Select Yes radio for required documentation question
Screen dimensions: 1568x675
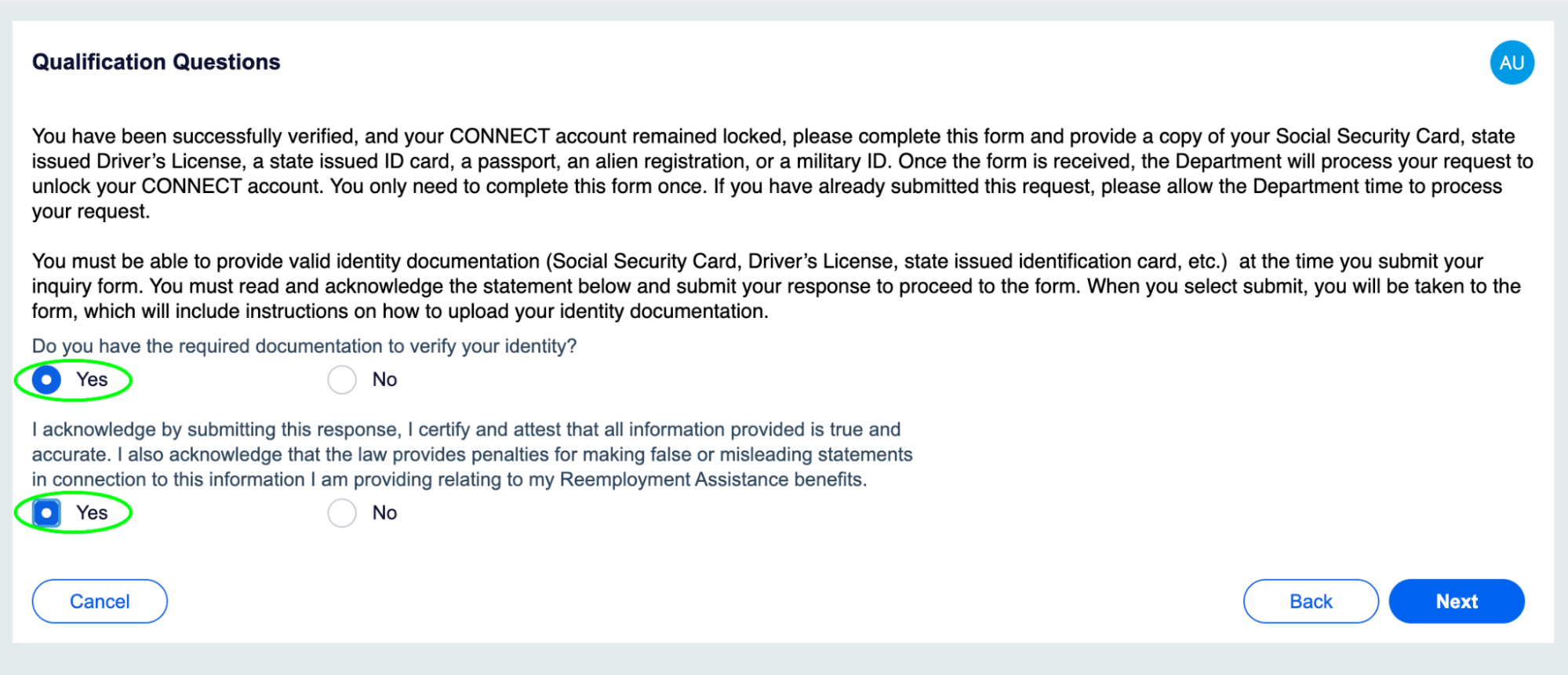coord(46,380)
